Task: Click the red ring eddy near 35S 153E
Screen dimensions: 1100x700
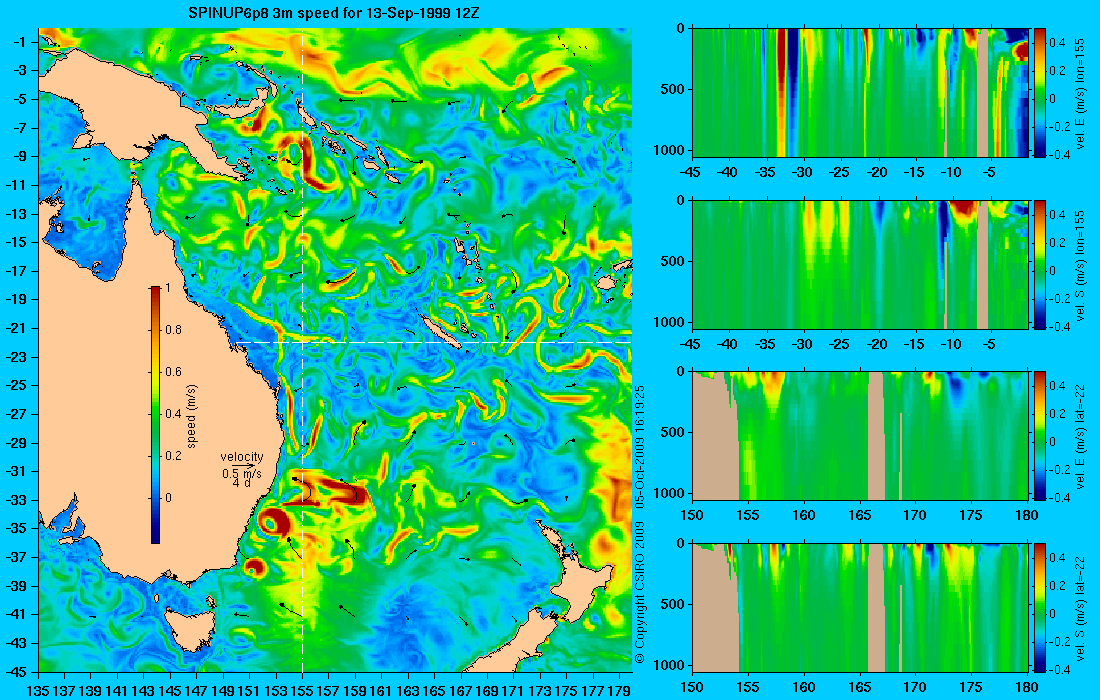Action: pos(272,523)
